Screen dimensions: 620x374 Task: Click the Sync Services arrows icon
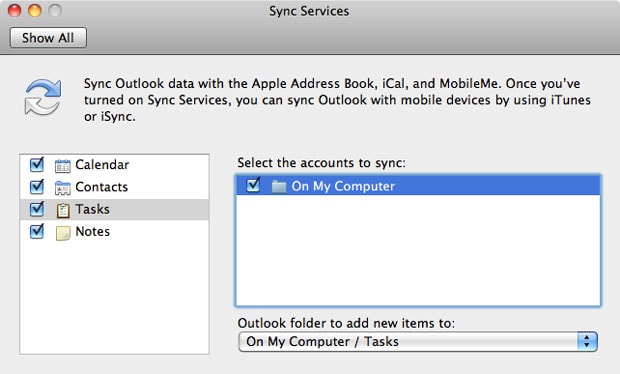(x=43, y=97)
